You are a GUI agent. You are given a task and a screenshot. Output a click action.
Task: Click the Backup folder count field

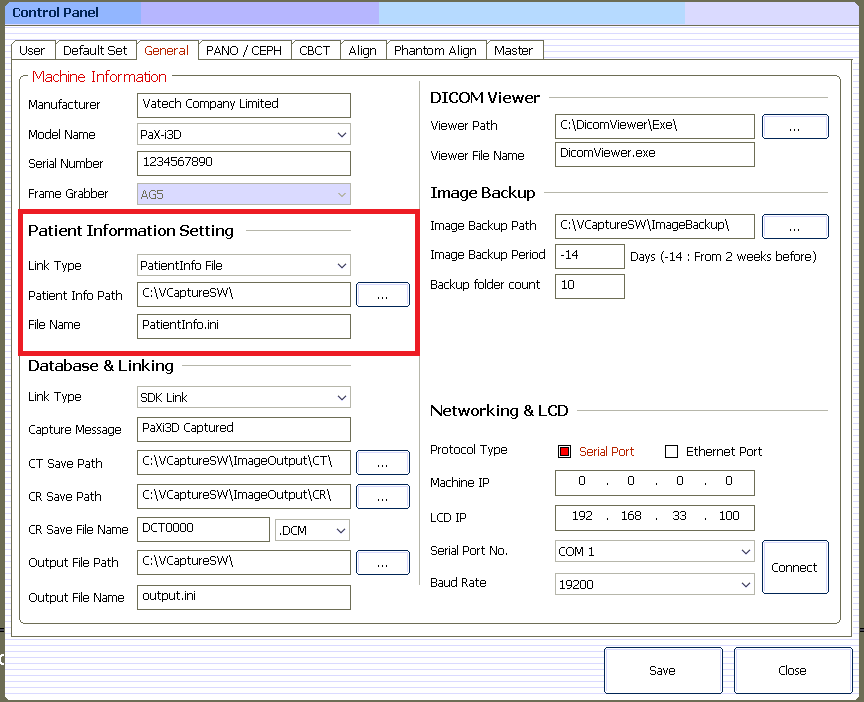[x=590, y=286]
